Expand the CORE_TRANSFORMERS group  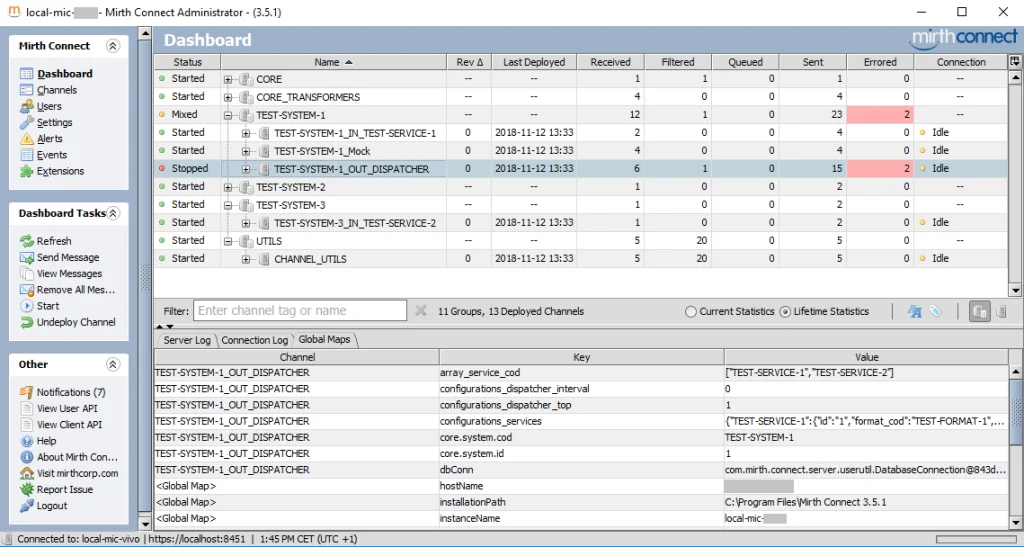click(228, 97)
